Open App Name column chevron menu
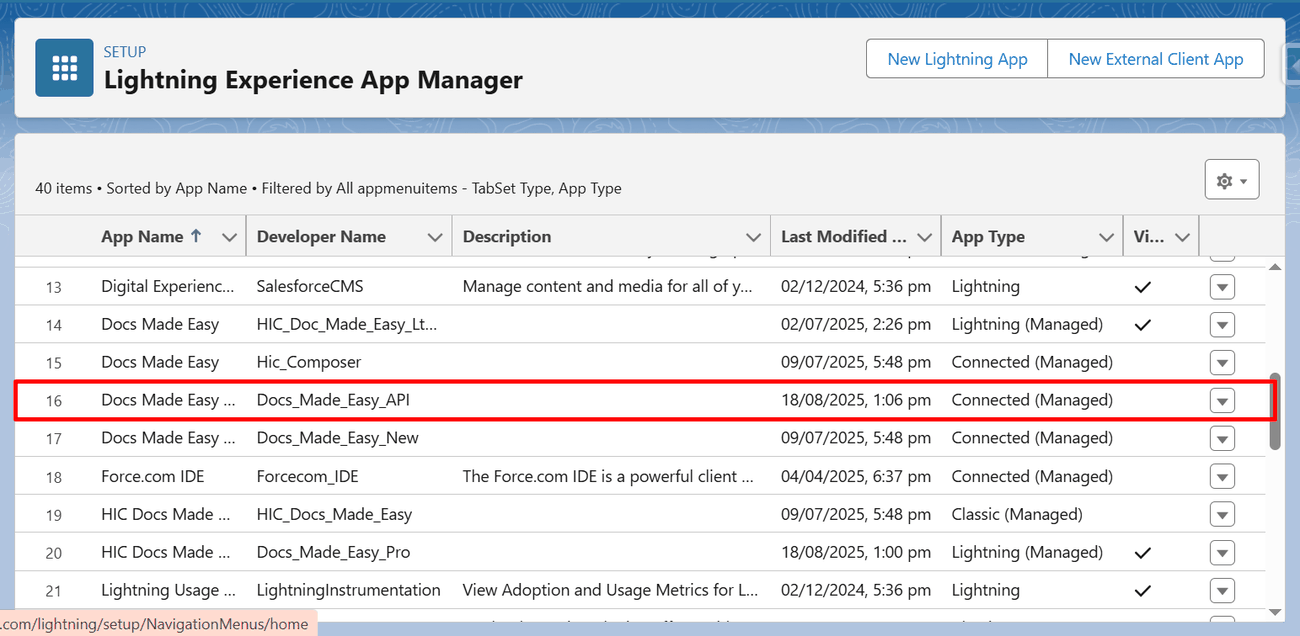1300x636 pixels. point(229,238)
